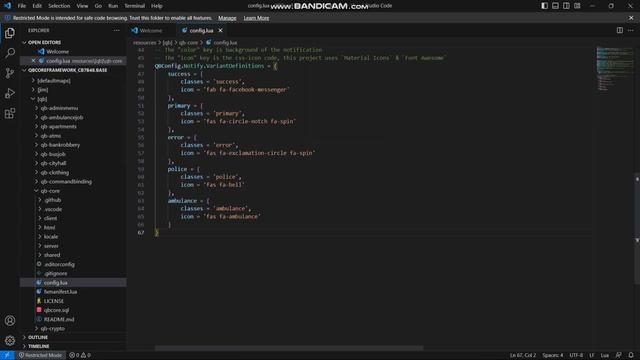This screenshot has width=640, height=360.
Task: Switch to the Welcome tab
Action: 151,31
